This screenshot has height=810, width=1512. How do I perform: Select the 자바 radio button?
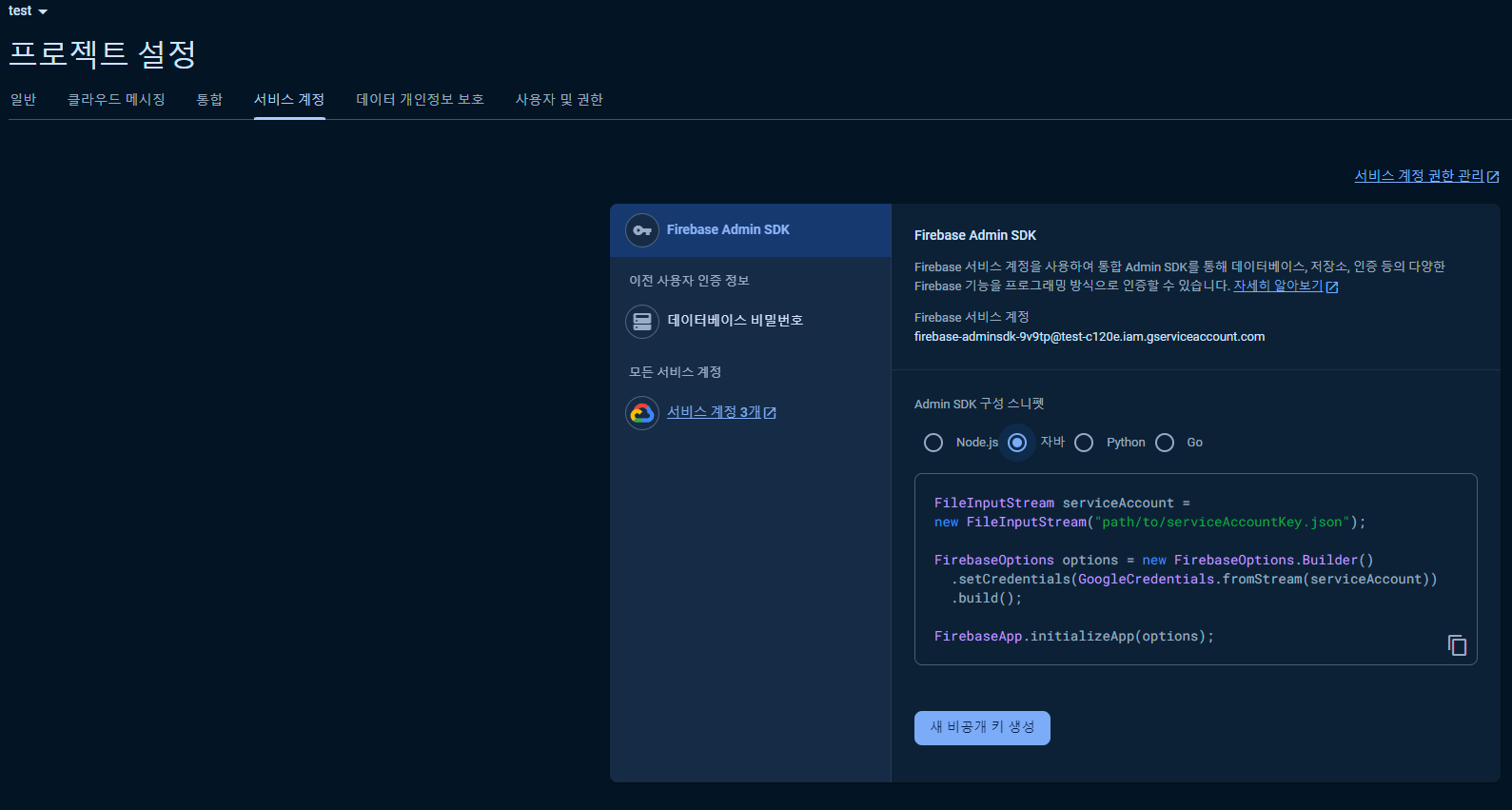coord(1017,443)
